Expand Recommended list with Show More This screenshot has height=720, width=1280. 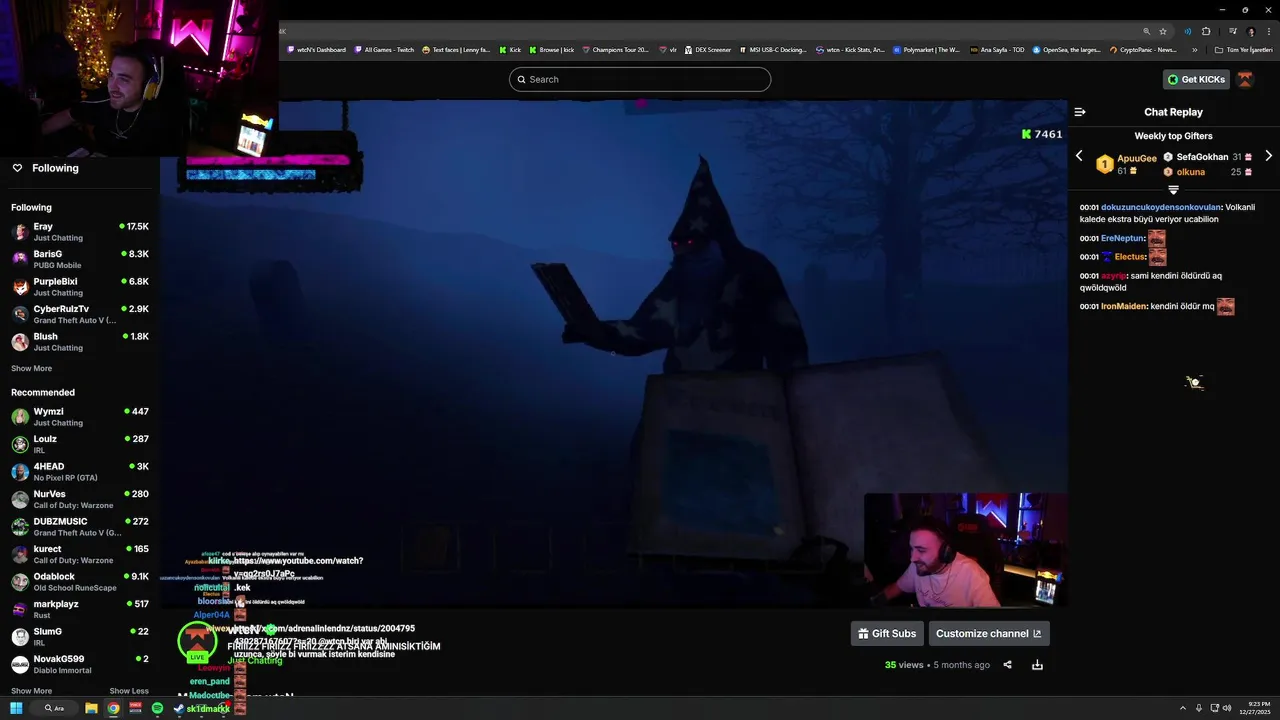31,691
